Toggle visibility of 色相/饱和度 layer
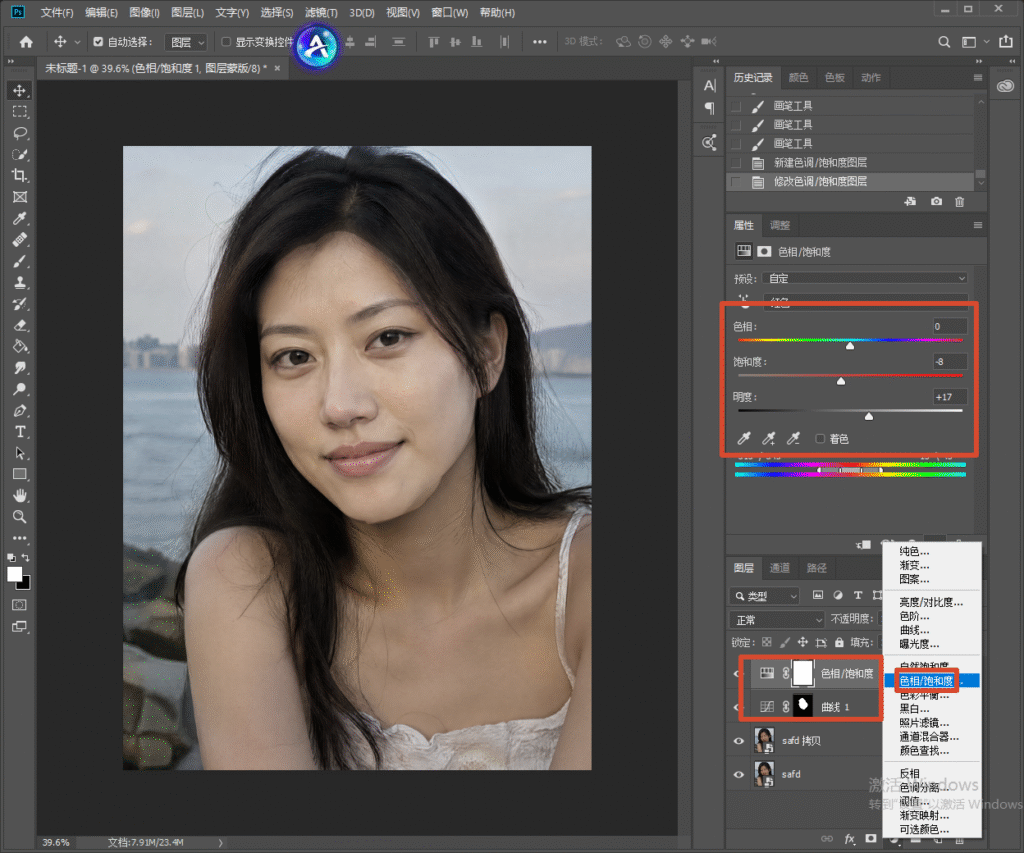1024x853 pixels. [x=737, y=673]
